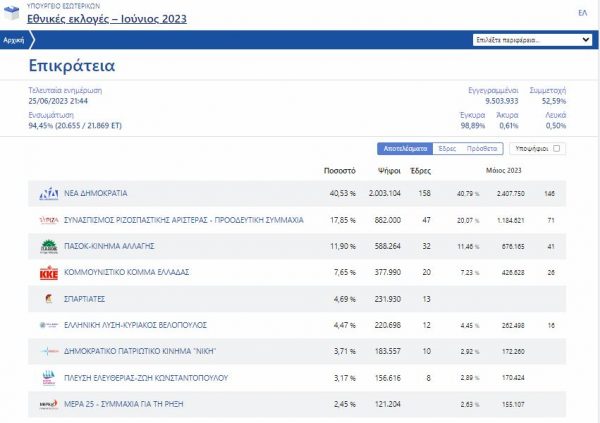The width and height of the screenshot is (600, 423).
Task: Click the 121.204 votes value
Action: click(388, 404)
